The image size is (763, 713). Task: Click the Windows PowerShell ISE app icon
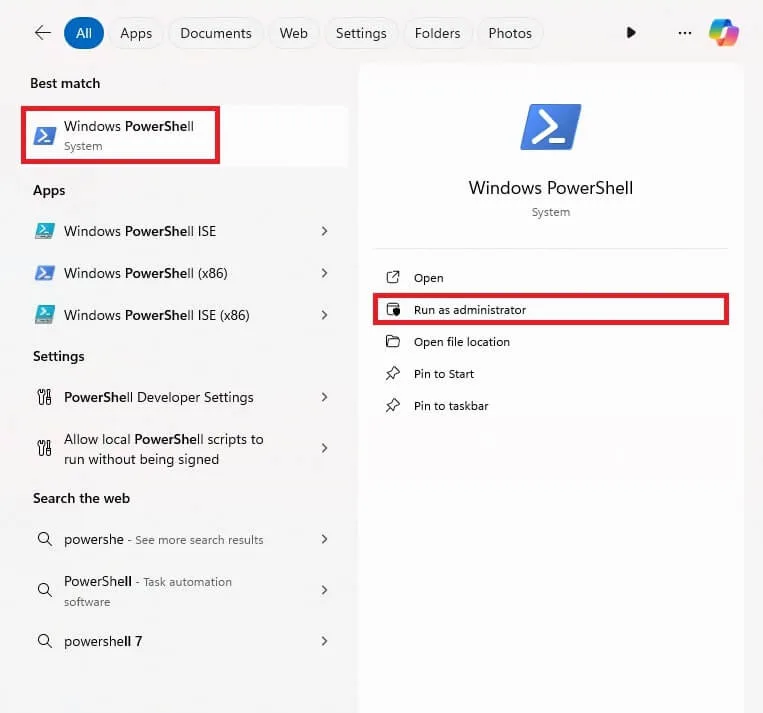[x=45, y=231]
